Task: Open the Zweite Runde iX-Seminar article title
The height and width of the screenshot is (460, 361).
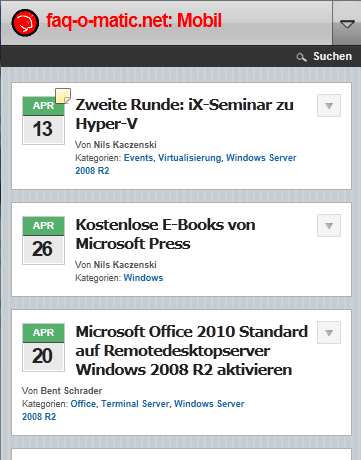Action: coord(184,114)
